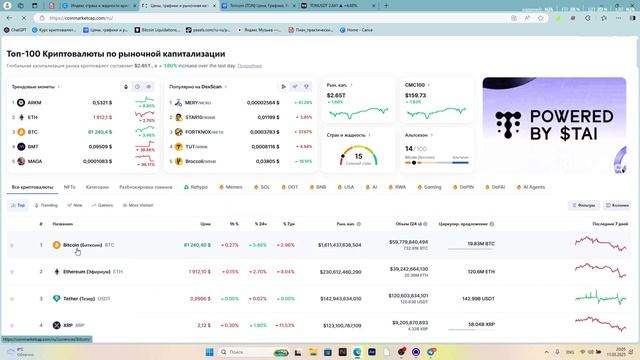Add Tether to watchlist with star

[x=12, y=299]
